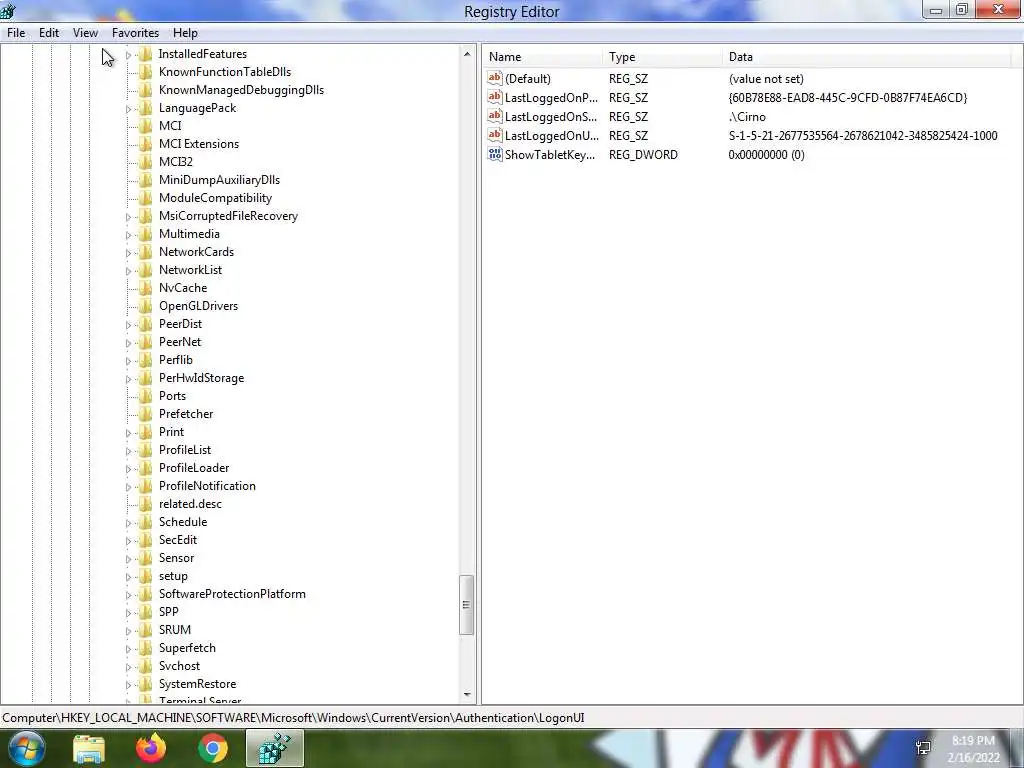
Task: Open the File menu
Action: [x=16, y=33]
